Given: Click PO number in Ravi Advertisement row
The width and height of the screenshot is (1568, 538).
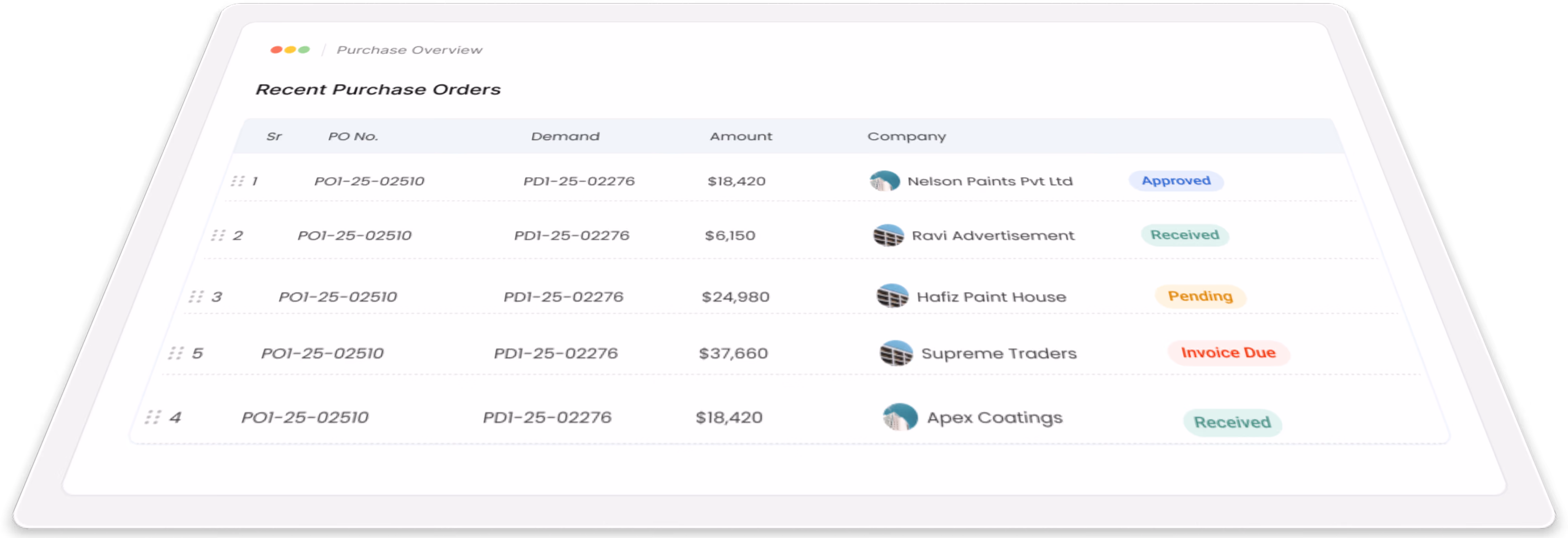Looking at the screenshot, I should click(354, 235).
